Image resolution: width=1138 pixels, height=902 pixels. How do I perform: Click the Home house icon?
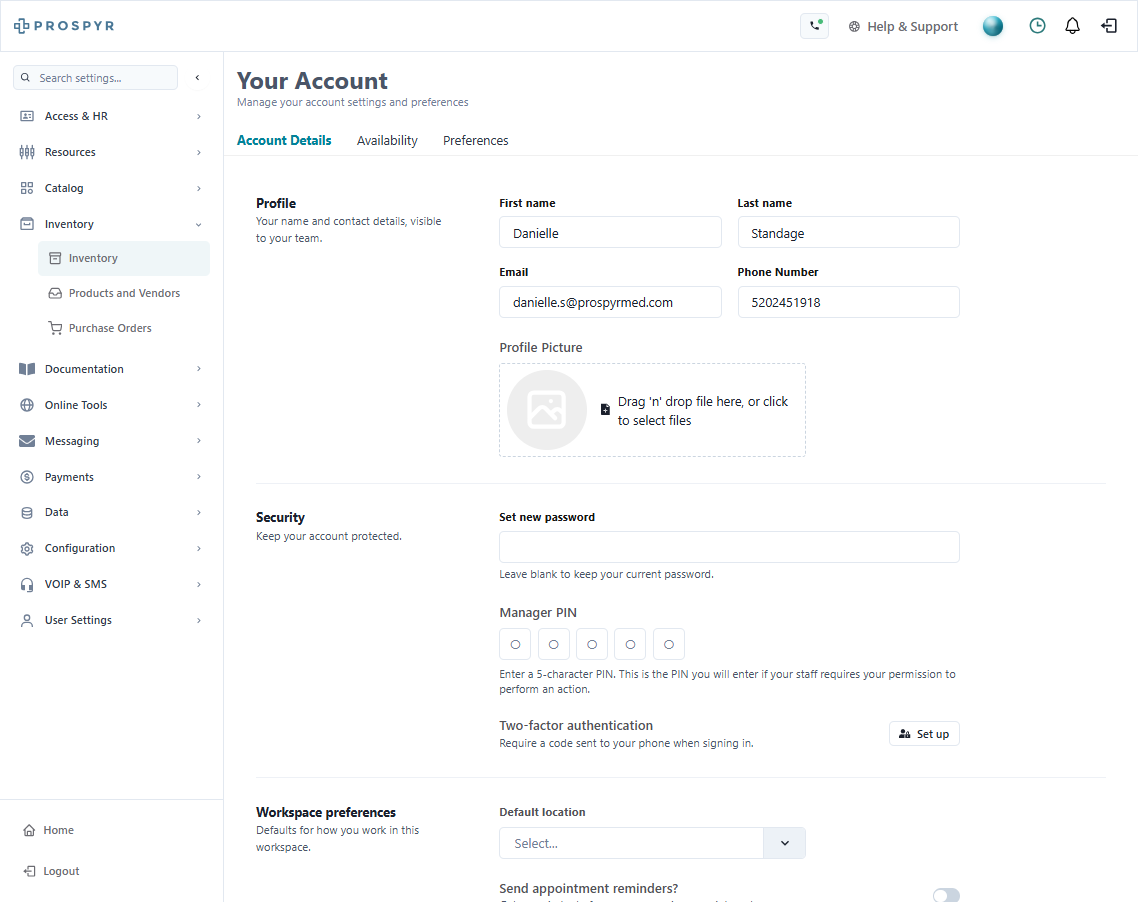click(x=29, y=830)
